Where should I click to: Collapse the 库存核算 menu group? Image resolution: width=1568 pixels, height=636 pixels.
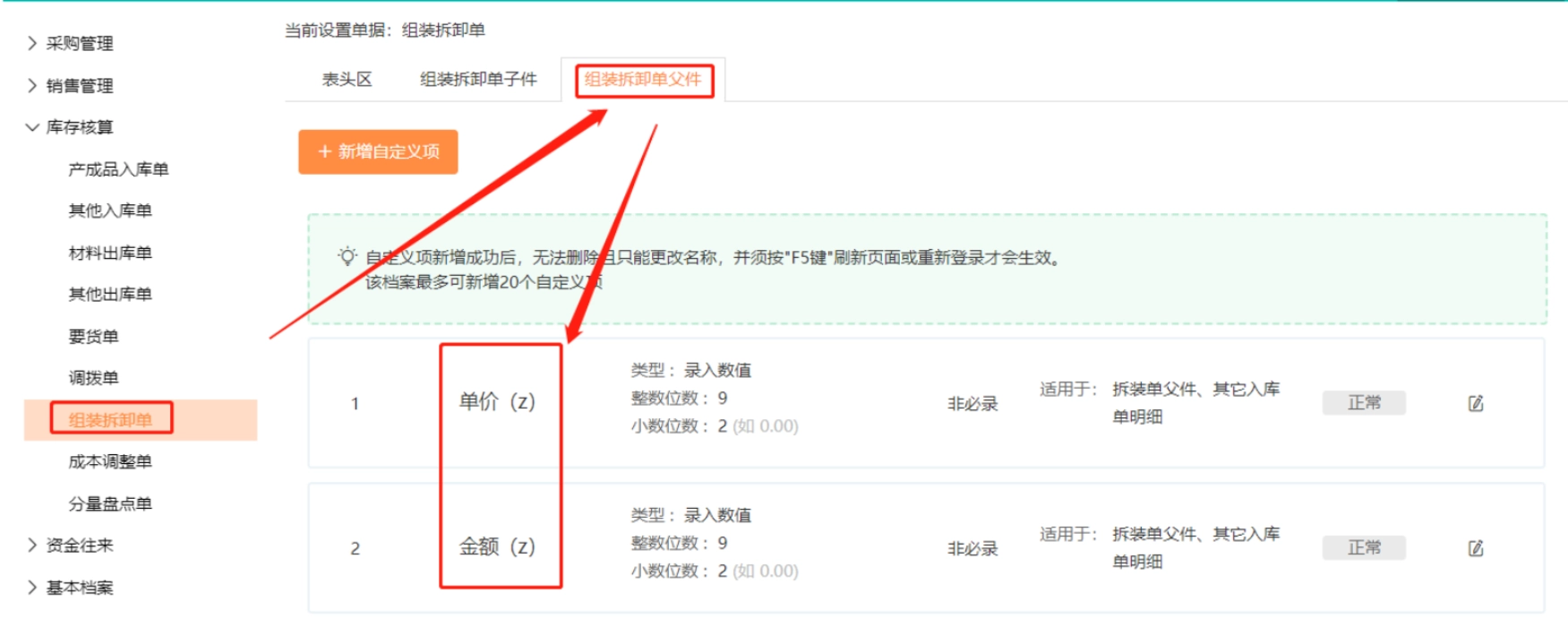(79, 127)
